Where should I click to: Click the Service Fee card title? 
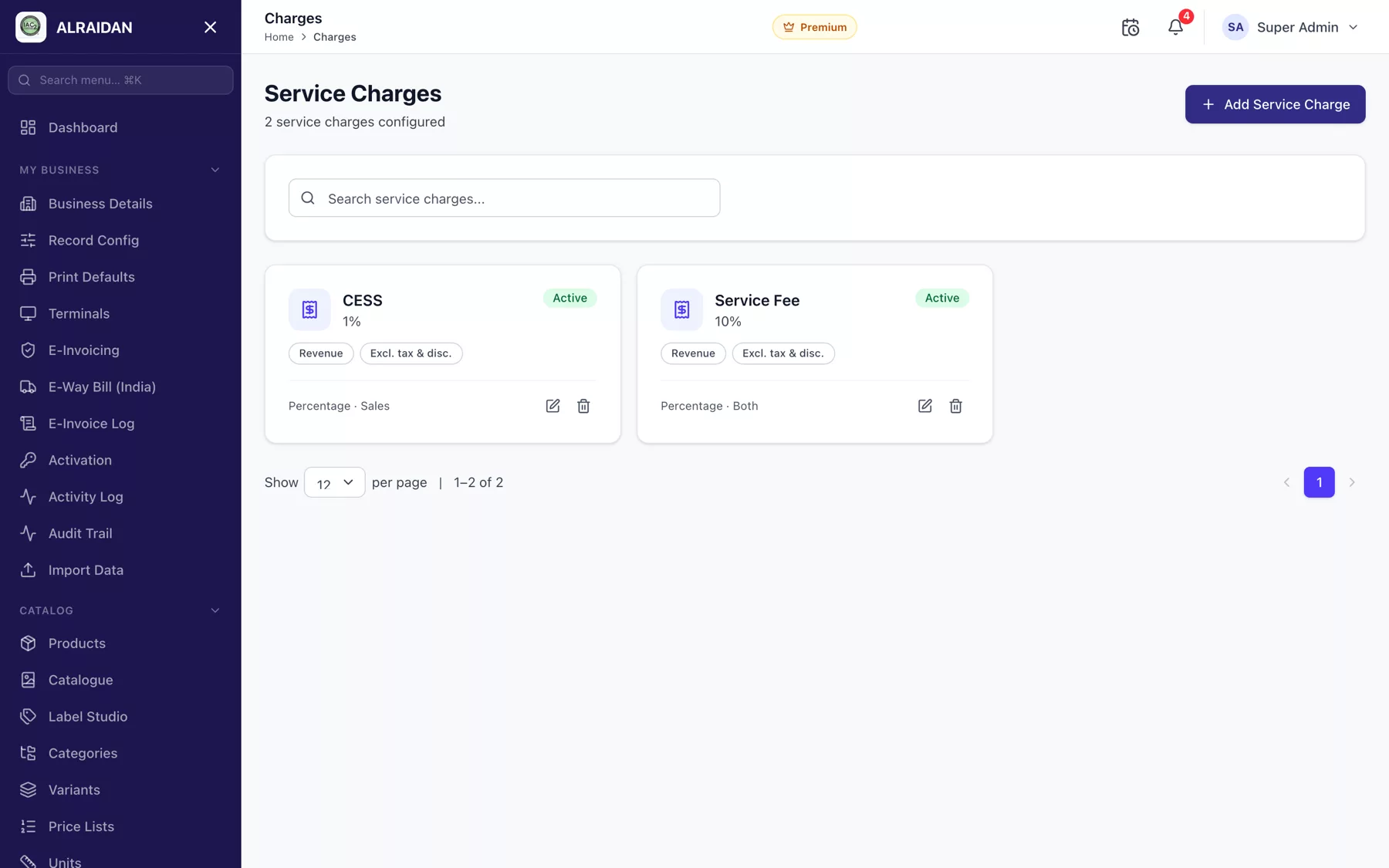pyautogui.click(x=756, y=300)
